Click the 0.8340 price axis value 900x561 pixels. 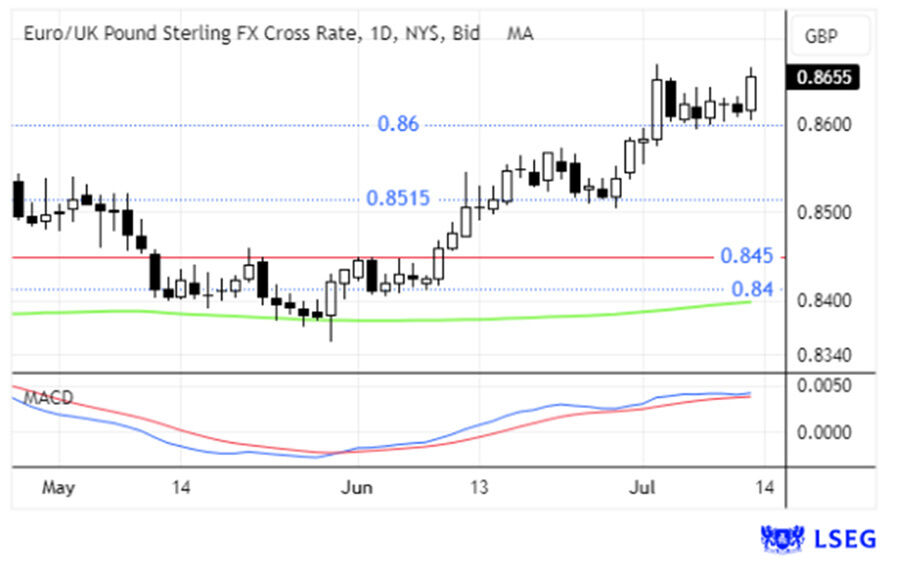(824, 355)
